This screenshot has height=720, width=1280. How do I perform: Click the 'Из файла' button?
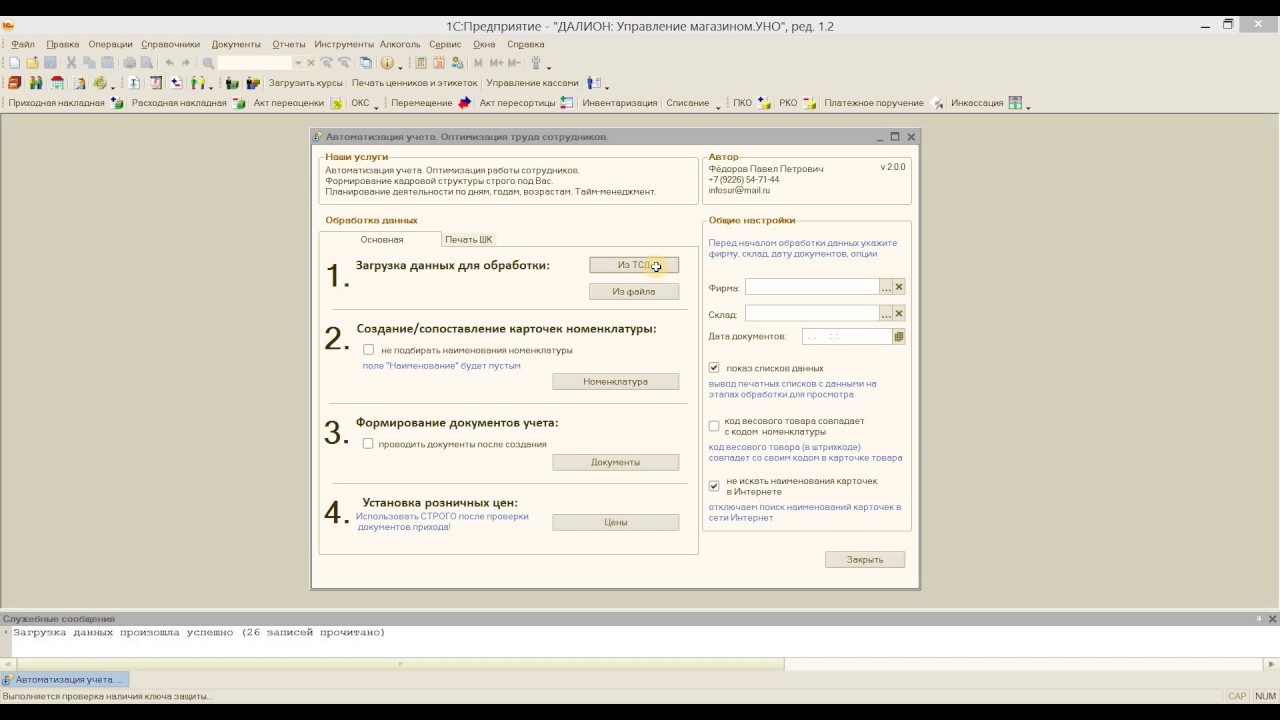point(634,292)
